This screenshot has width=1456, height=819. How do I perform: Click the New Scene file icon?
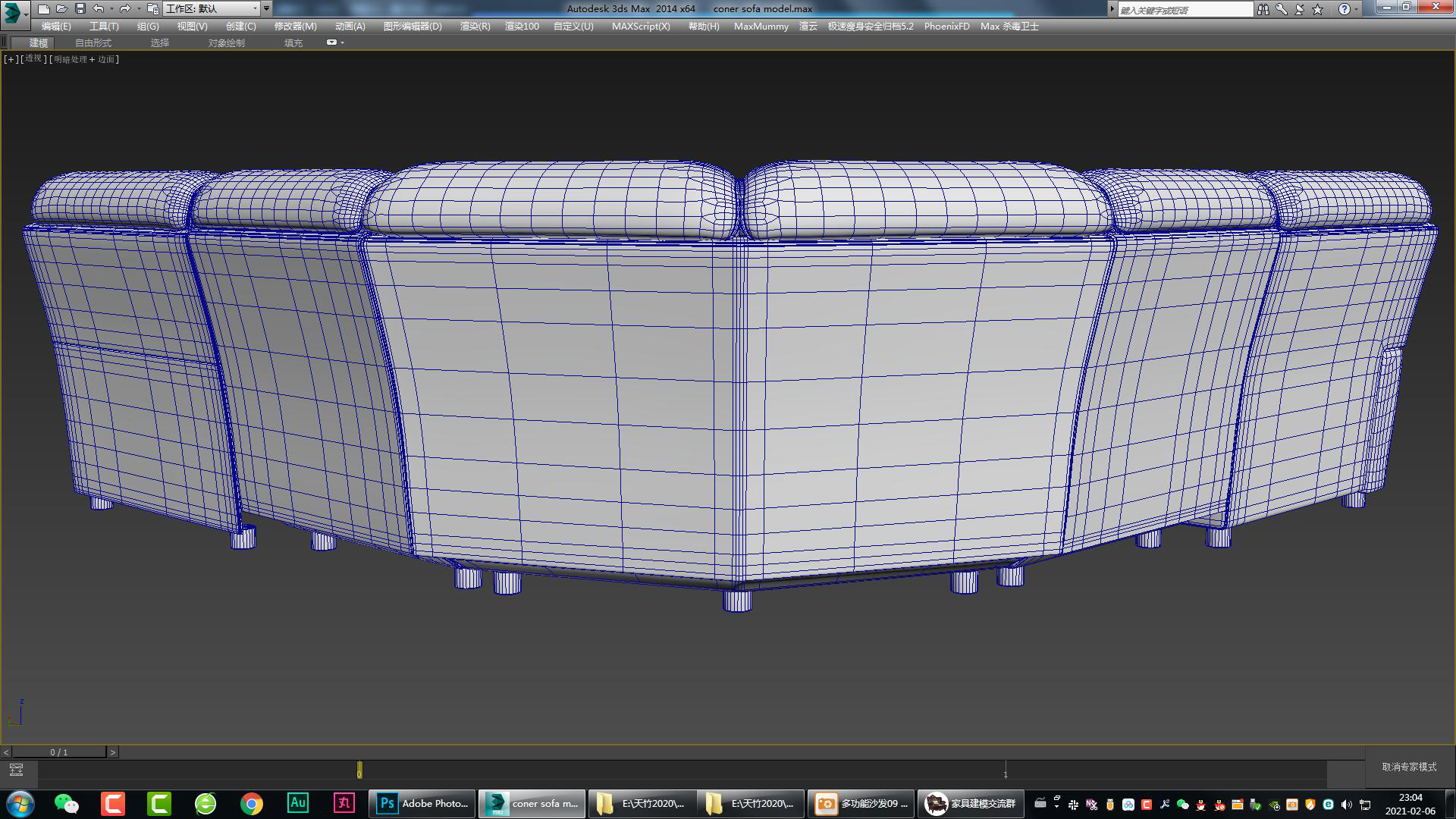coord(44,9)
